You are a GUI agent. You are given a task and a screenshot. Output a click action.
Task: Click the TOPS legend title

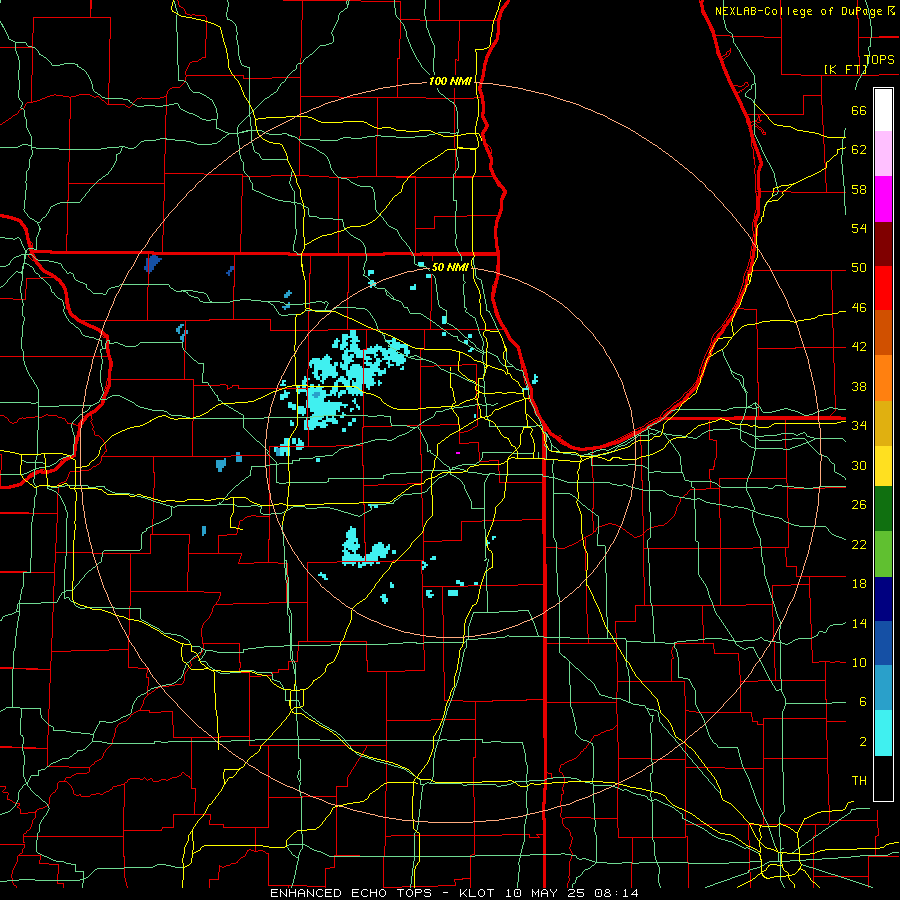point(879,59)
